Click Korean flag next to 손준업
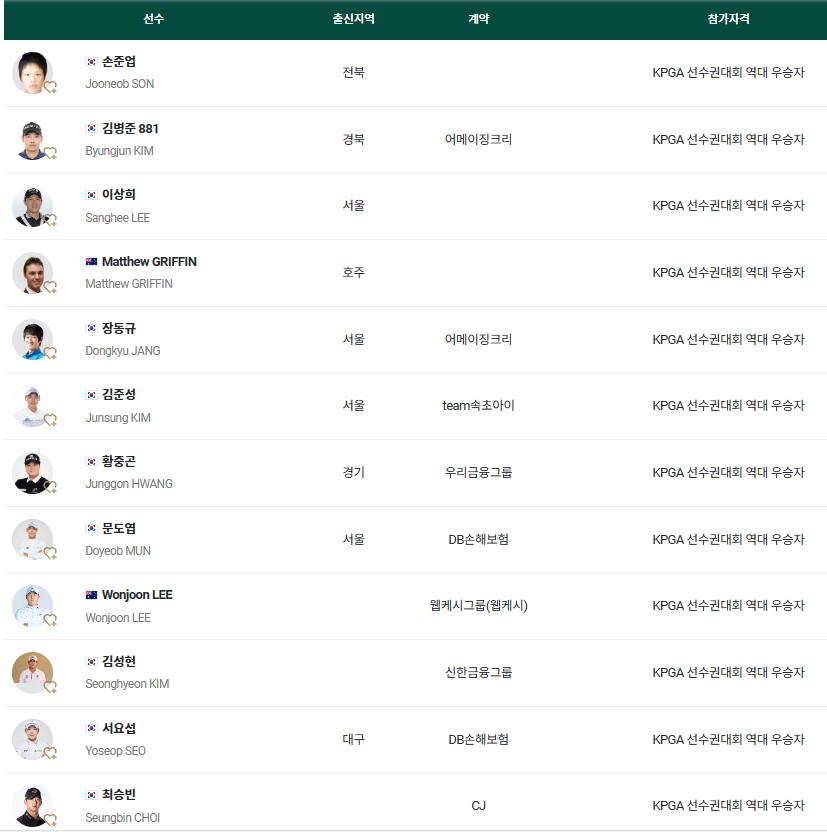The image size is (827, 832). 91,62
